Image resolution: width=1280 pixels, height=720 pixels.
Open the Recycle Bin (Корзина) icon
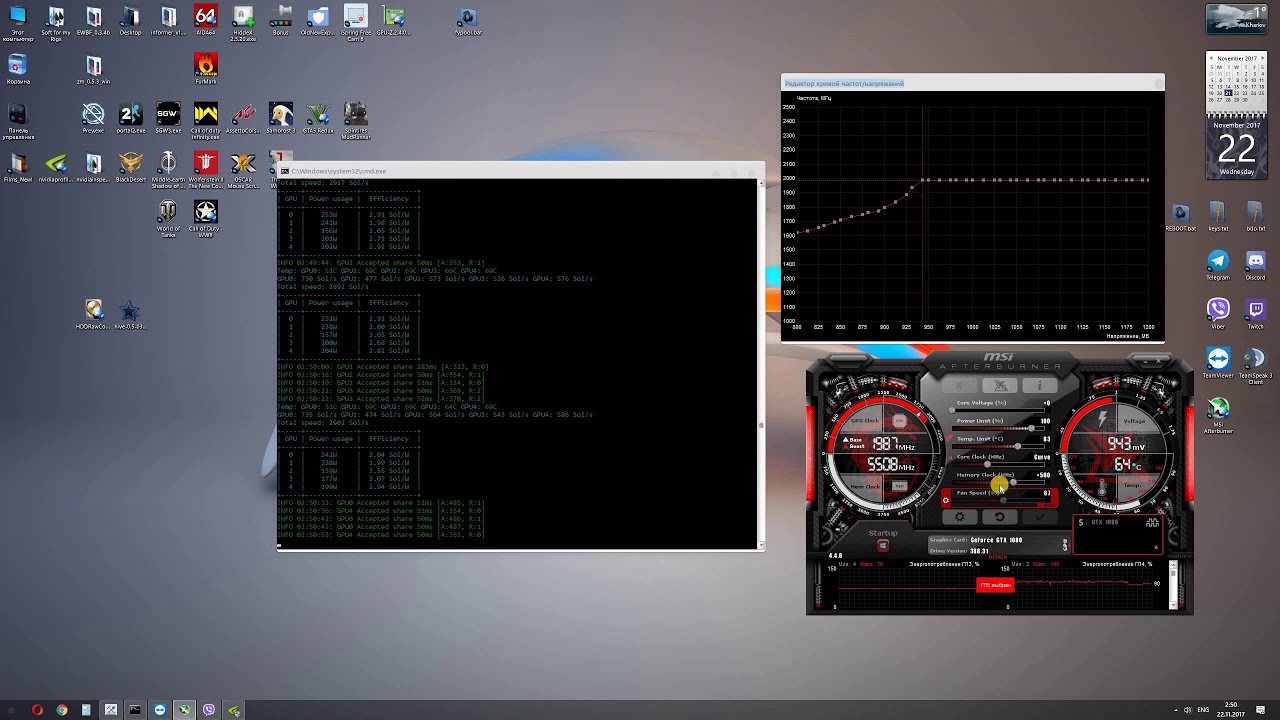click(17, 70)
